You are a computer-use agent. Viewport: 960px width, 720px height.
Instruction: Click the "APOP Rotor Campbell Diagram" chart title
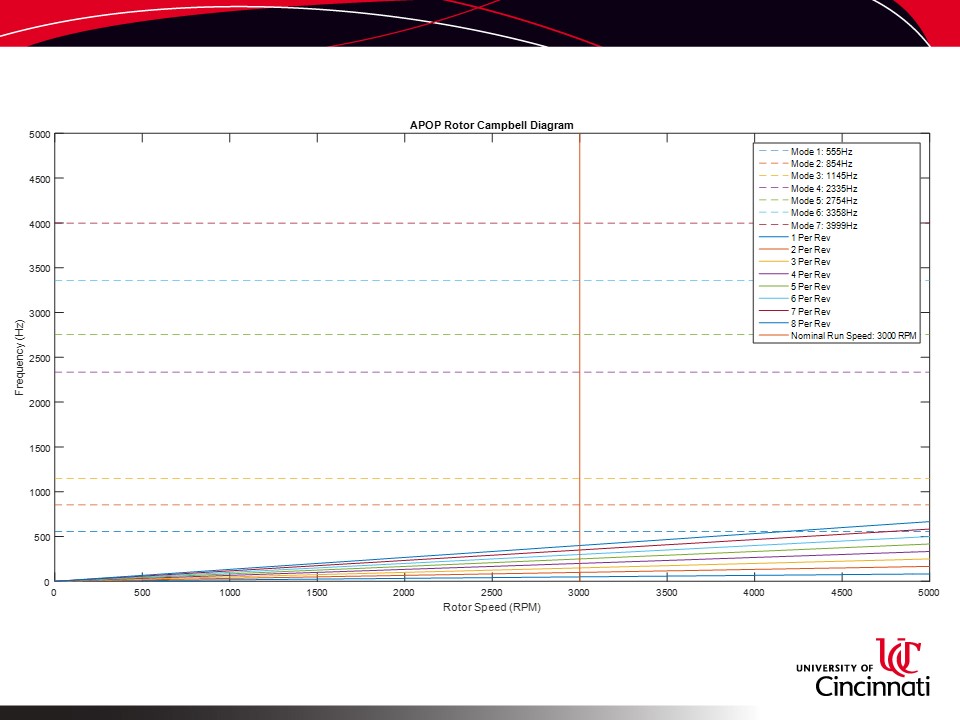click(x=491, y=125)
